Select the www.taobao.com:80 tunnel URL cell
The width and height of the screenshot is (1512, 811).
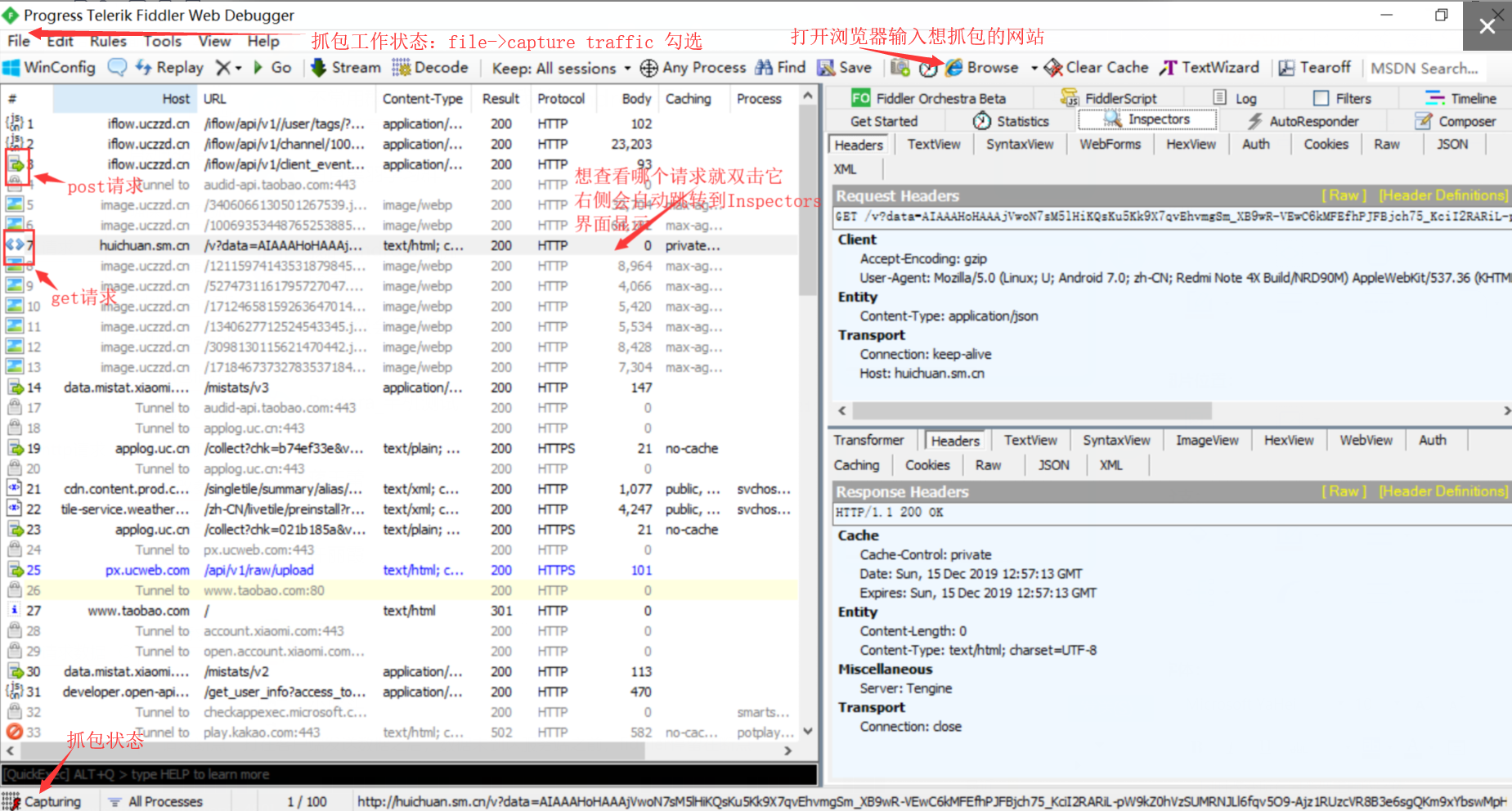[x=264, y=590]
